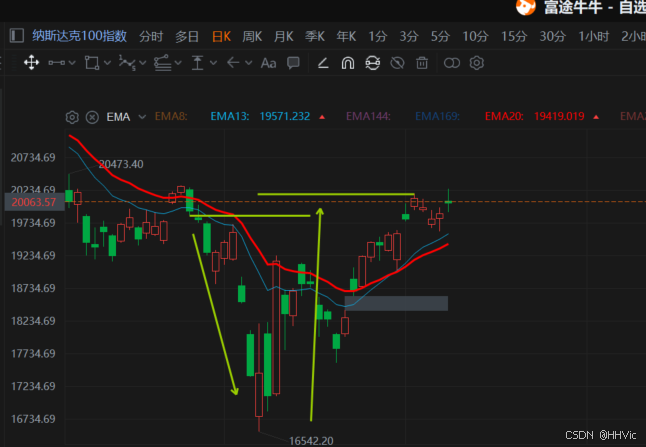Viewport: 646px width, 447px height.
Task: Click EMA13 value 19571.232
Action: pos(285,117)
